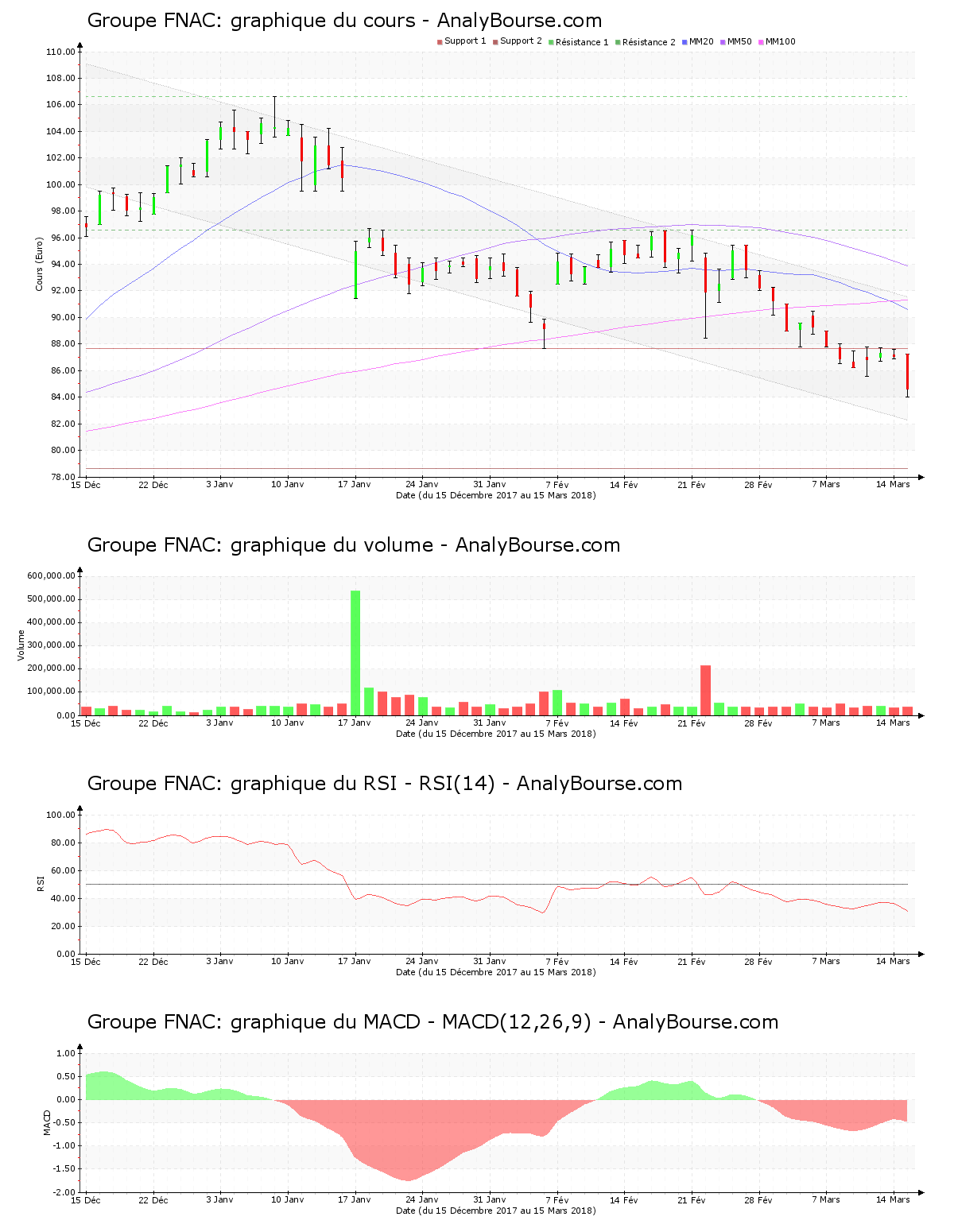954x1232 pixels.
Task: Click the tallest green volume bar
Action: pyautogui.click(x=355, y=653)
